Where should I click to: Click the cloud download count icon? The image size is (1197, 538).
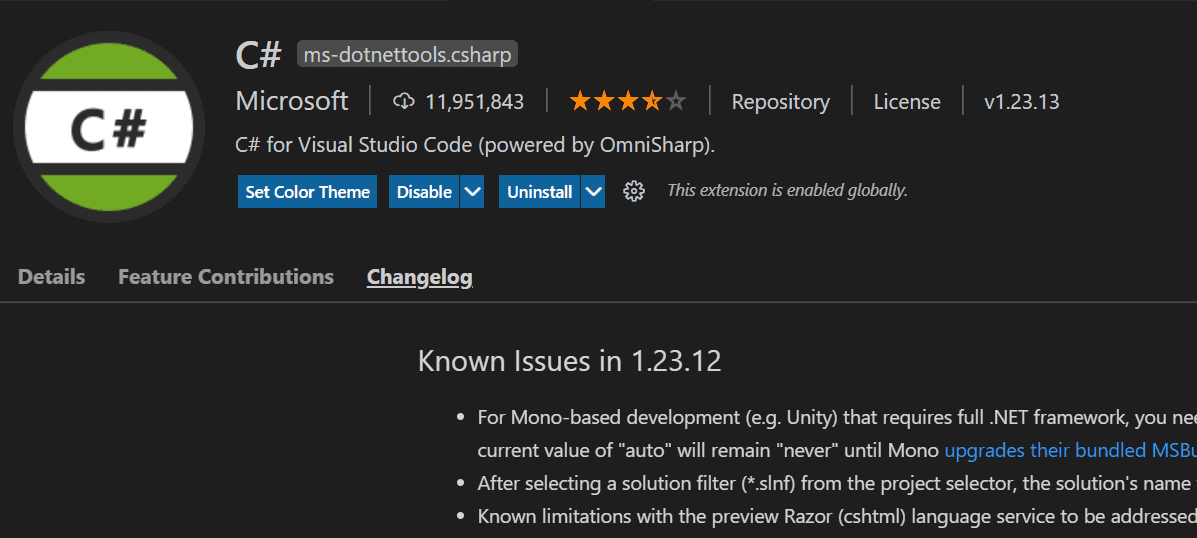(403, 101)
